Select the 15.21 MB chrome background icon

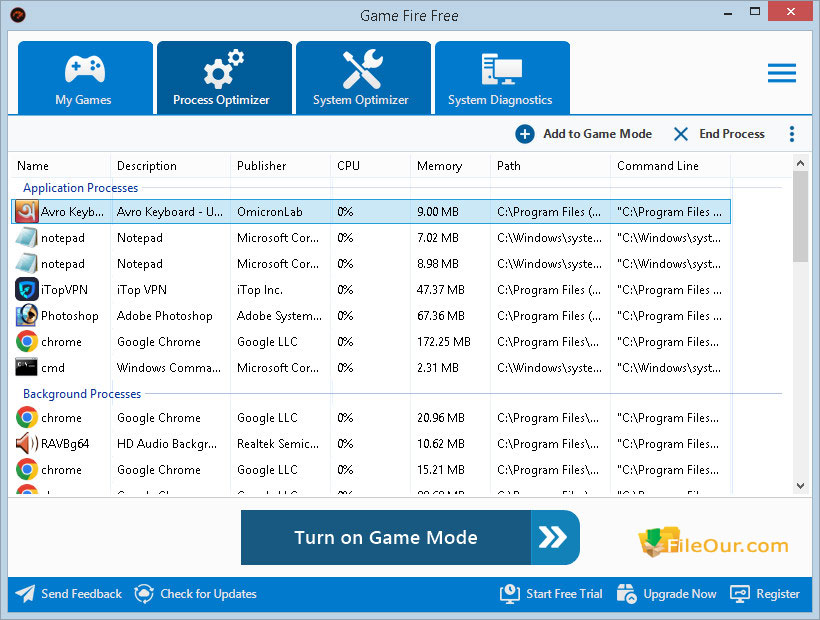27,470
